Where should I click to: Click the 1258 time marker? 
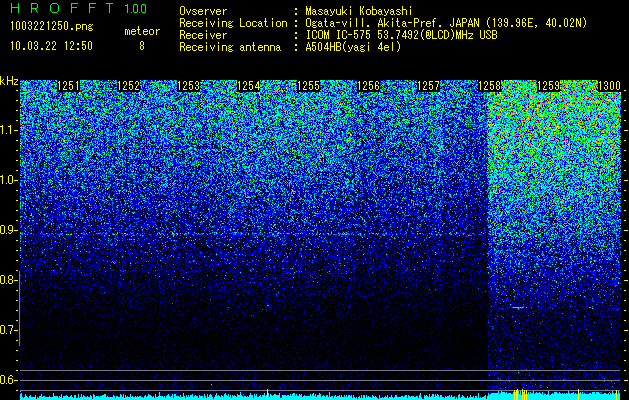tap(489, 86)
